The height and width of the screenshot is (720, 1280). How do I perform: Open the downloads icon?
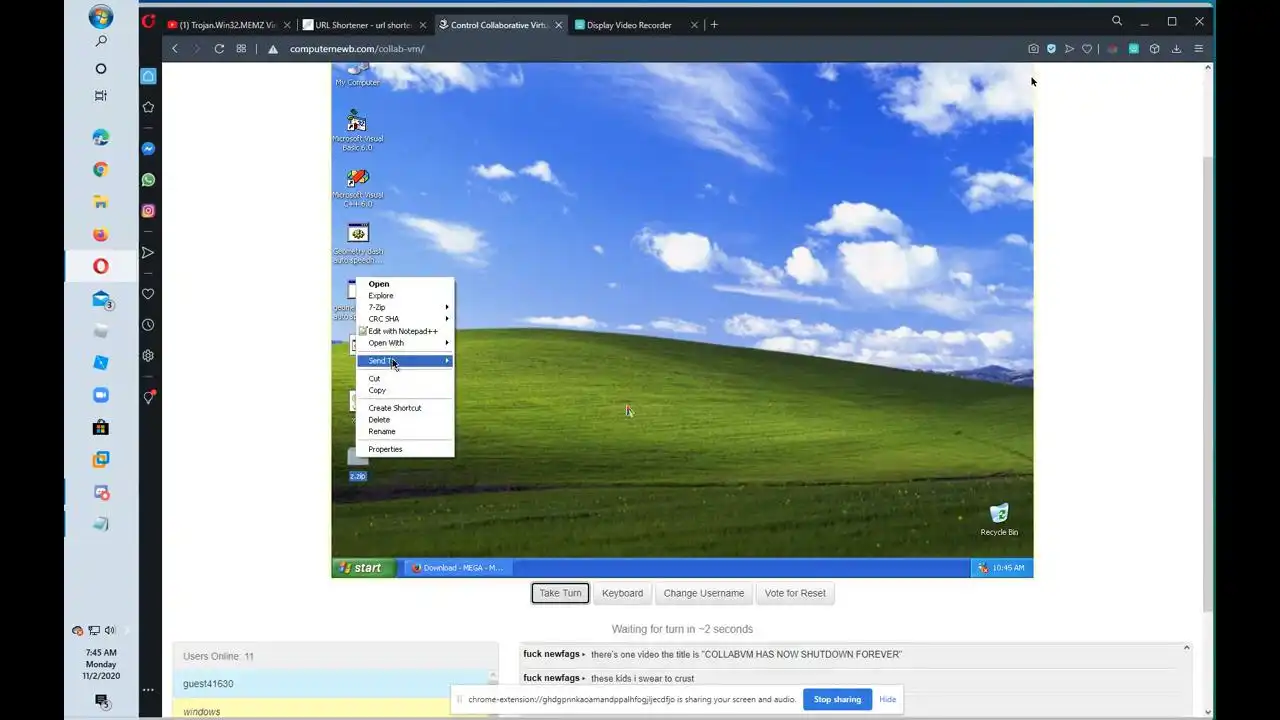1176,48
